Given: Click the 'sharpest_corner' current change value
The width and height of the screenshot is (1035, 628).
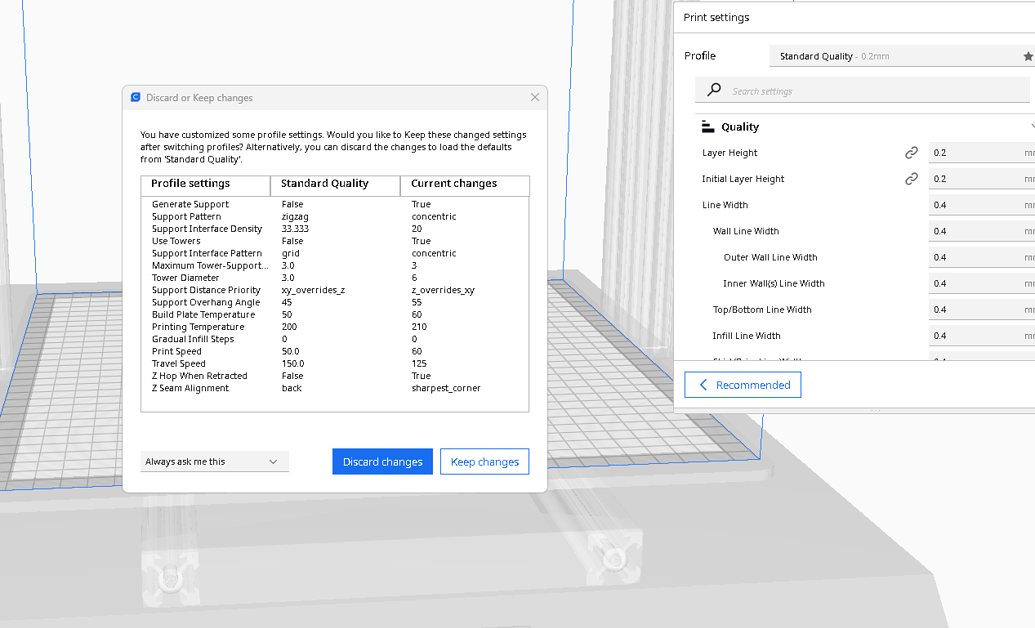Looking at the screenshot, I should point(446,388).
